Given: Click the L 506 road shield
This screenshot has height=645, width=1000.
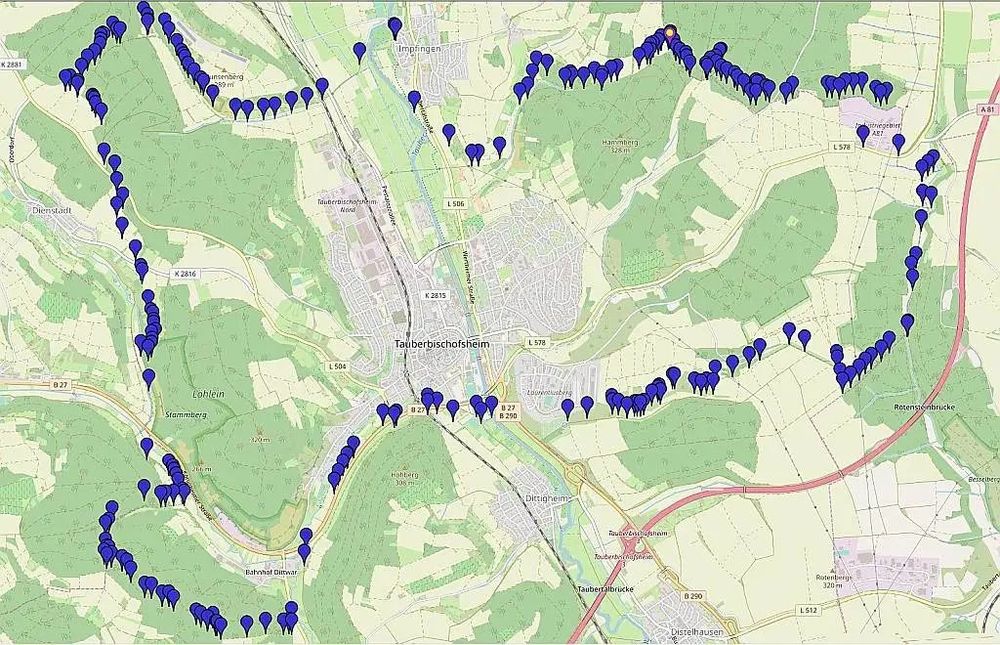Looking at the screenshot, I should tap(455, 204).
